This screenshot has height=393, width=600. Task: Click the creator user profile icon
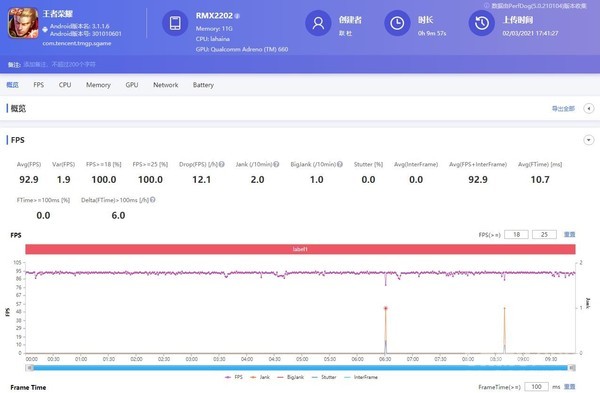click(x=318, y=23)
